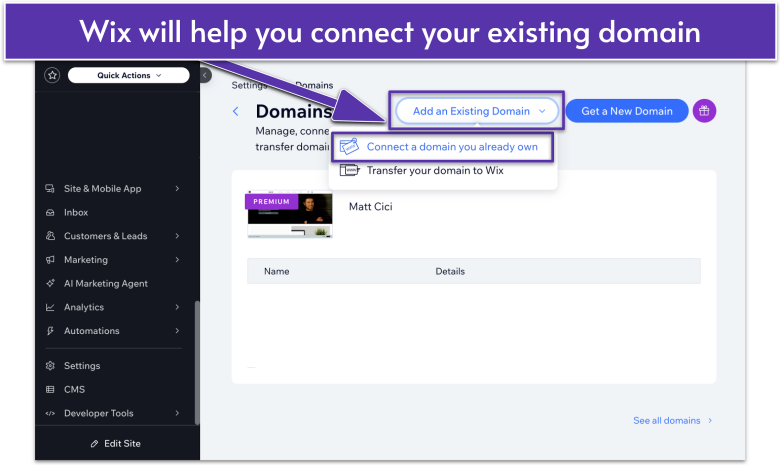Expand the Automations submenu chevron

tap(177, 331)
